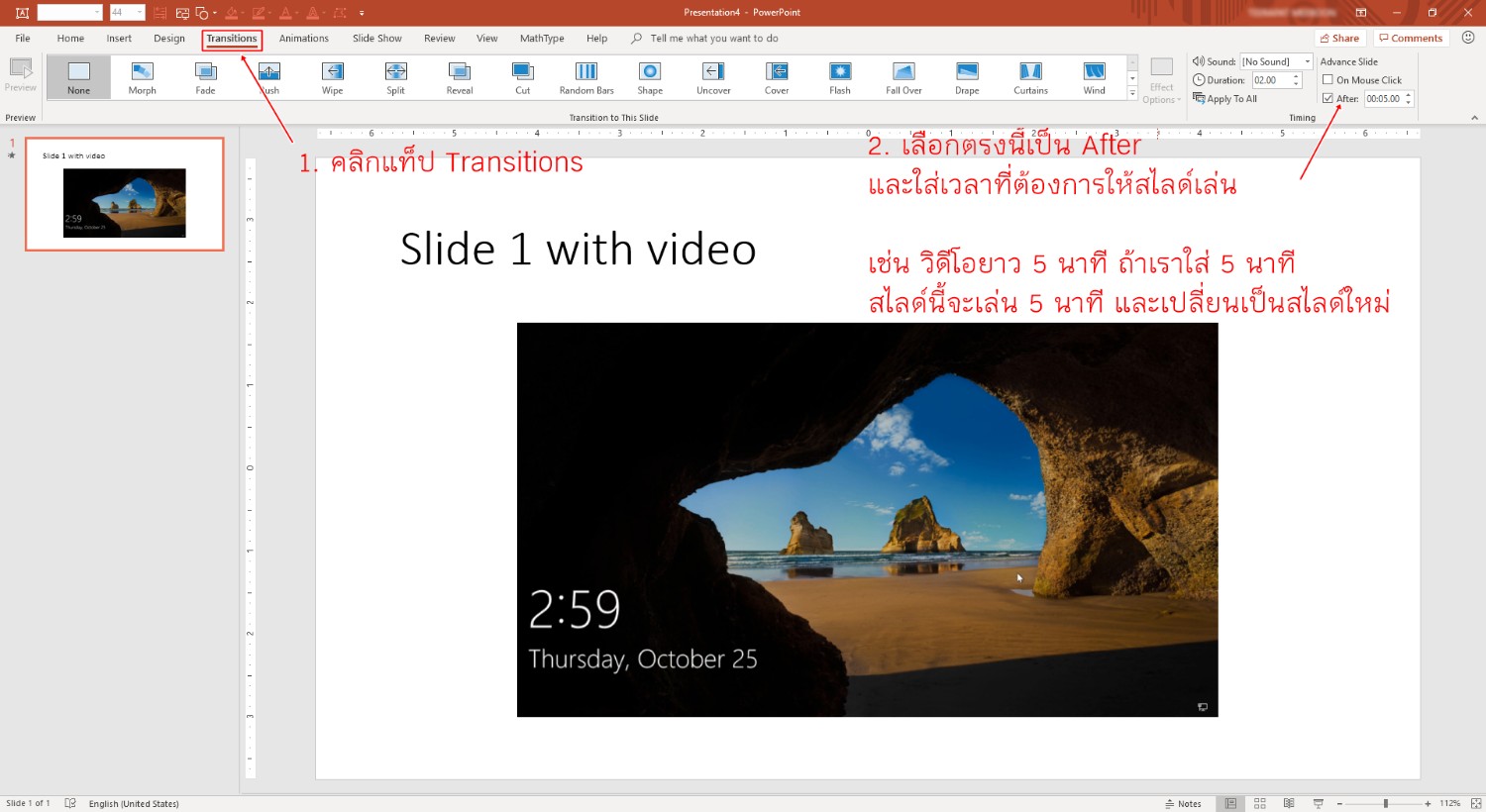
Task: Click the spell check status icon
Action: (70, 803)
